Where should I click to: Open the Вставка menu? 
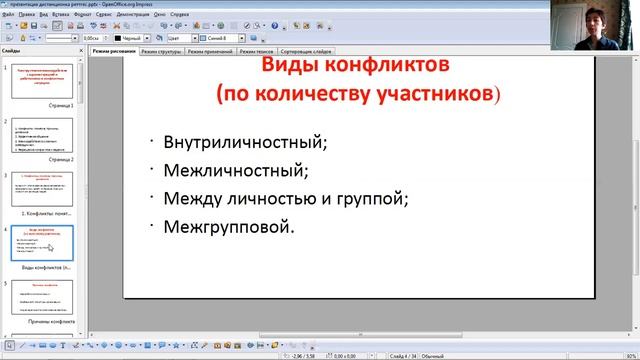pyautogui.click(x=61, y=14)
